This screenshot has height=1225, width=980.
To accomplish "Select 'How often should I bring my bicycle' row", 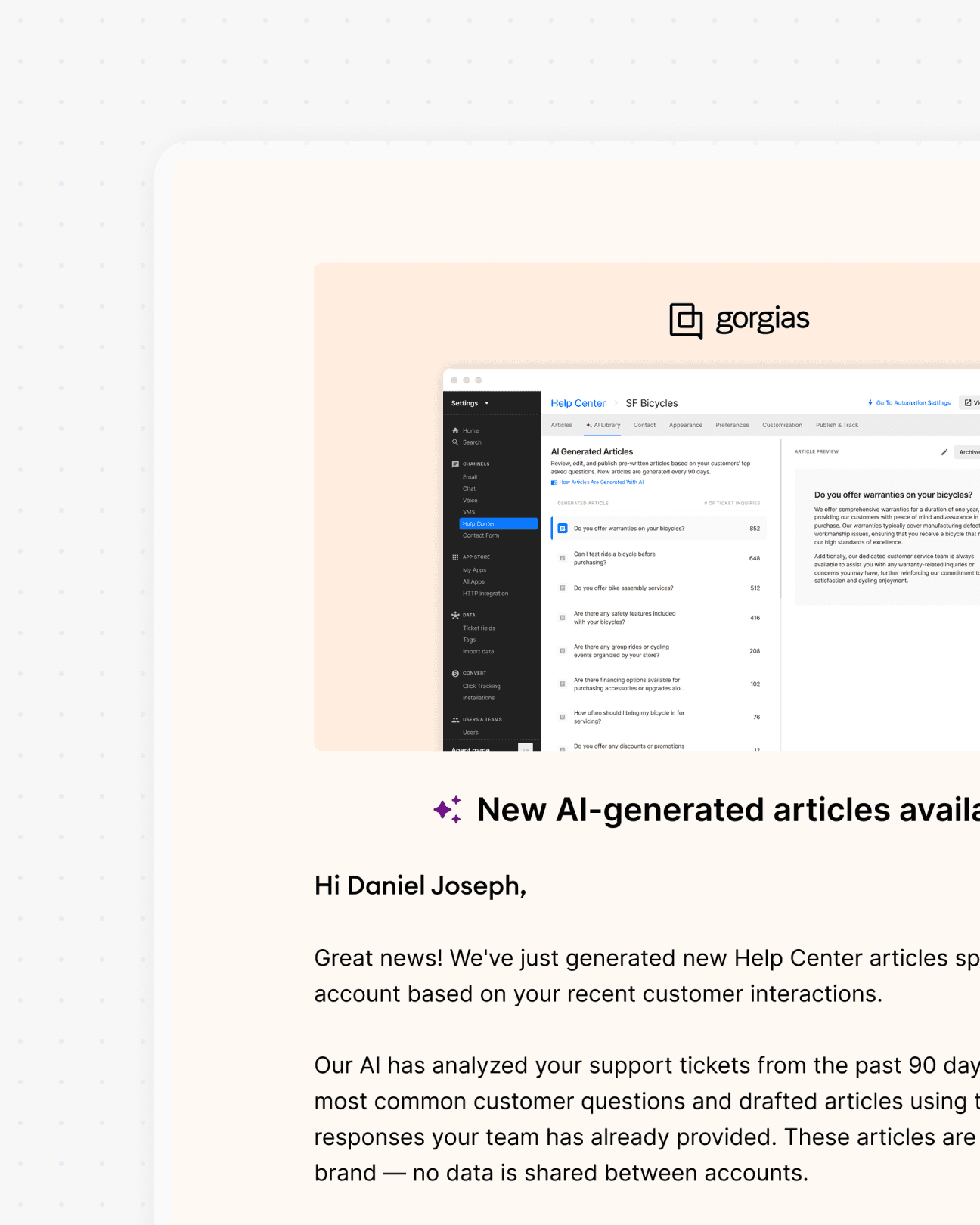I will tap(659, 717).
